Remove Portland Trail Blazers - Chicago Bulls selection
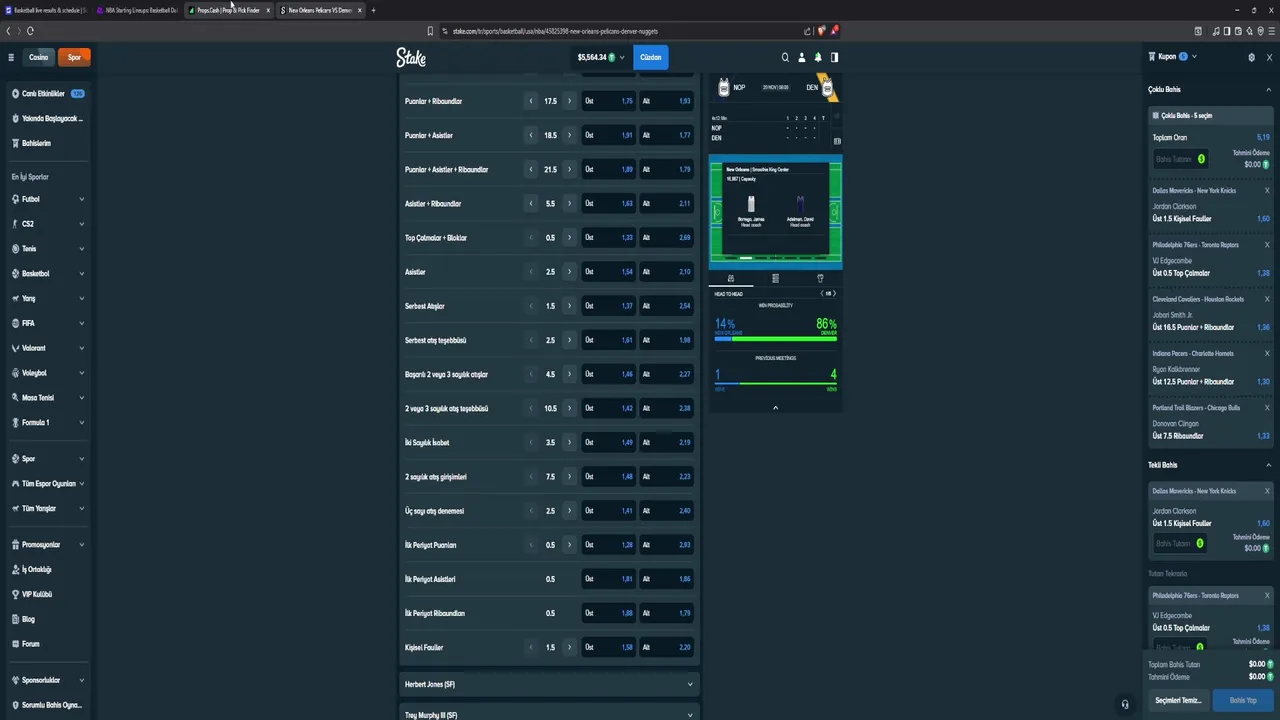This screenshot has height=720, width=1280. (x=1267, y=408)
